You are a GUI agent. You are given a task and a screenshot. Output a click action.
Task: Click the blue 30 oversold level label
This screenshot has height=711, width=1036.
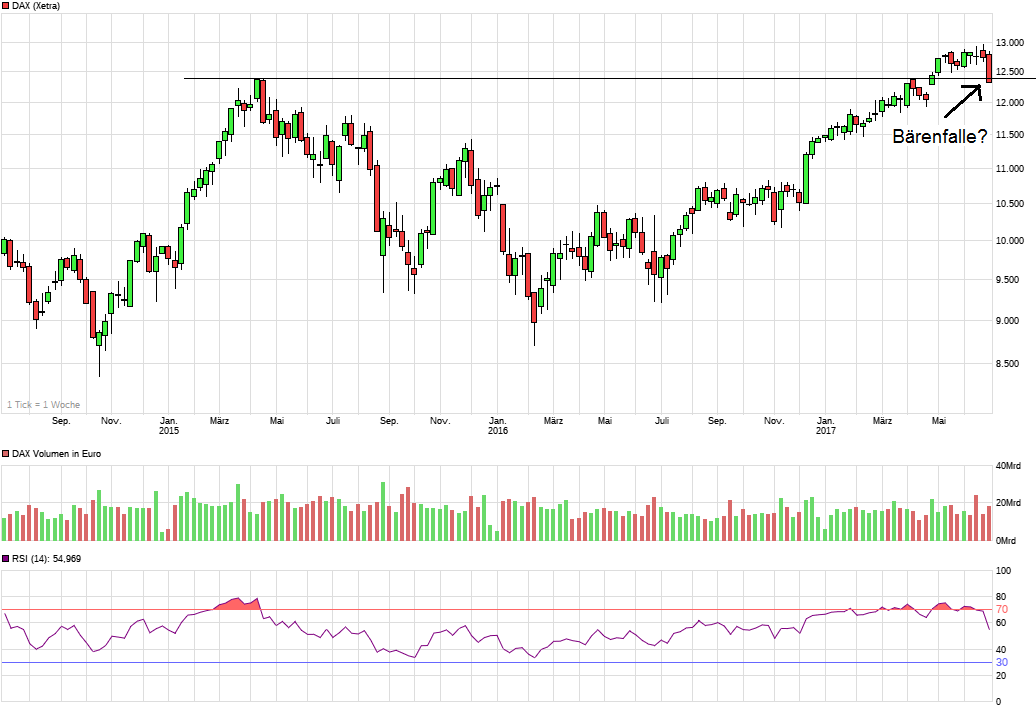pyautogui.click(x=1002, y=662)
